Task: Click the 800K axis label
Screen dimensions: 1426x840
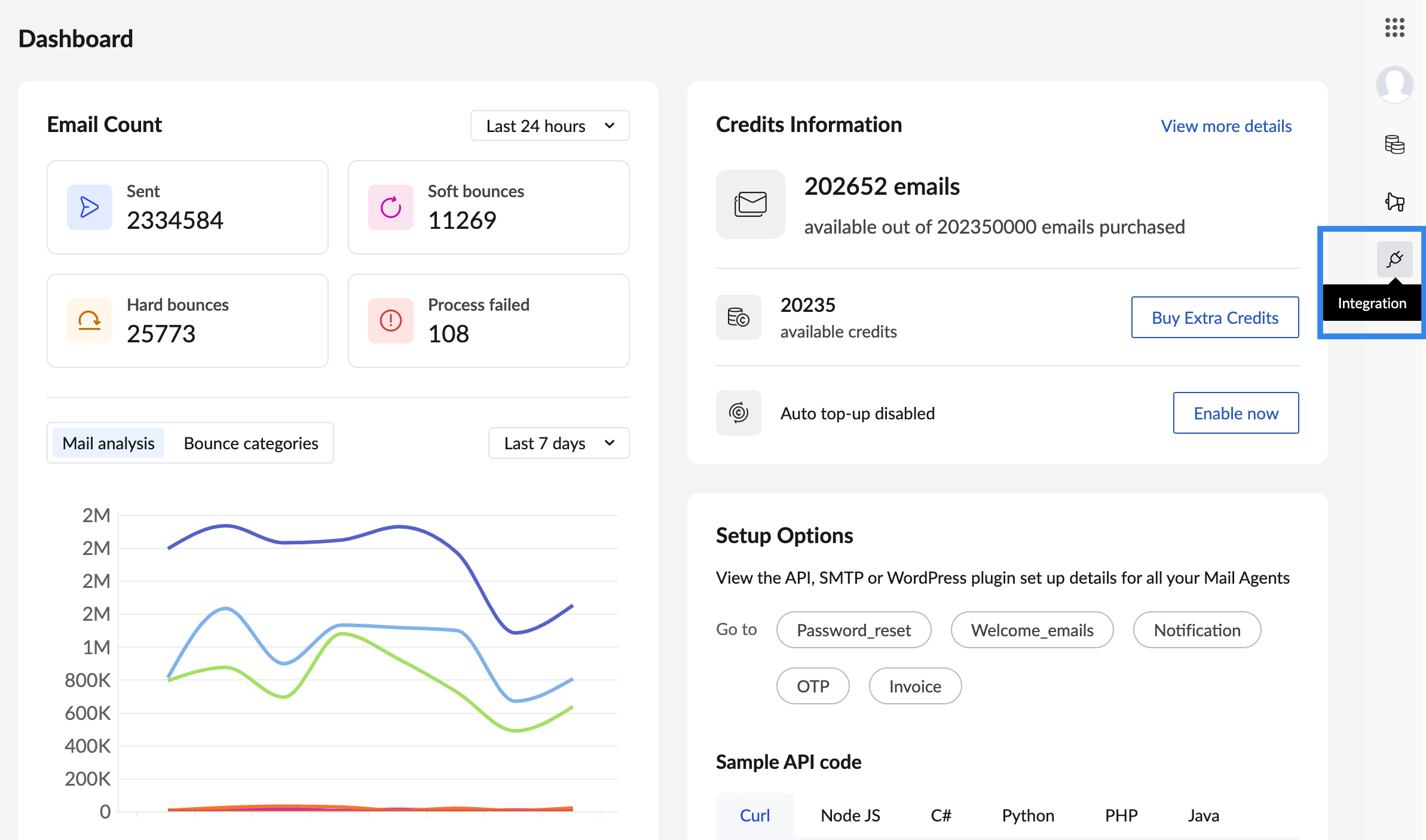Action: pyautogui.click(x=87, y=680)
